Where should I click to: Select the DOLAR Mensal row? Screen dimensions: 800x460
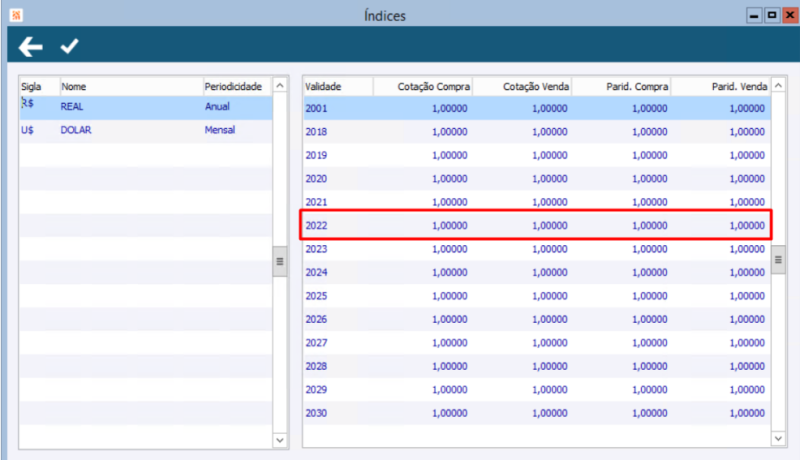146,131
